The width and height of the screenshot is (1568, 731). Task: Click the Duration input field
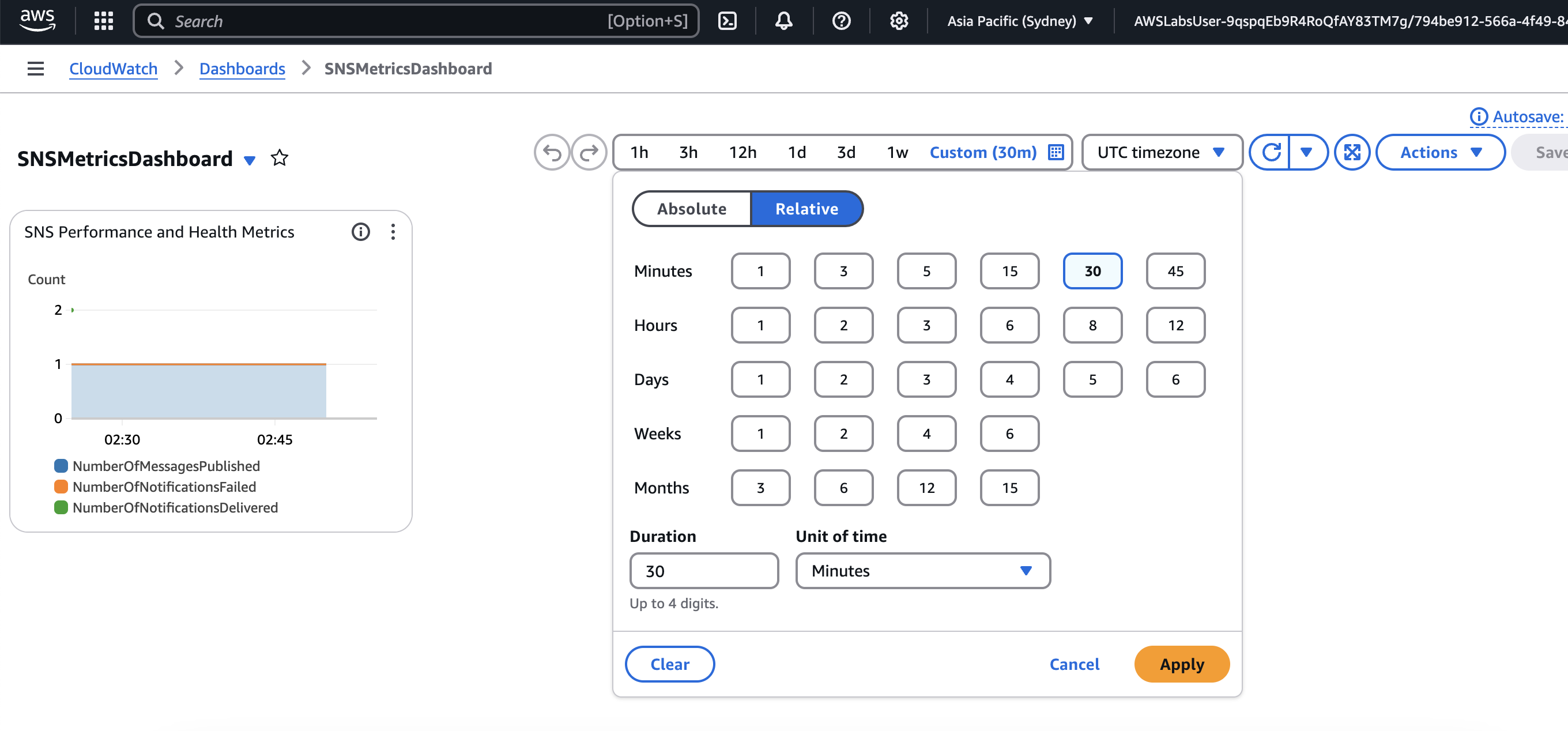coord(704,570)
